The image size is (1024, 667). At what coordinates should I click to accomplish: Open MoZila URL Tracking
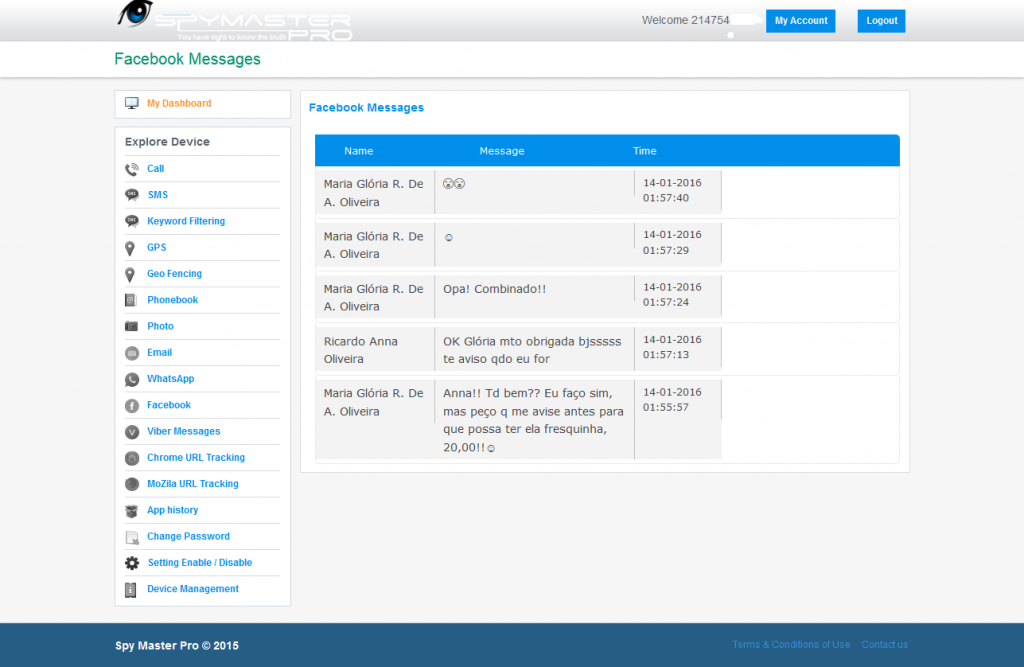pyautogui.click(x=193, y=483)
